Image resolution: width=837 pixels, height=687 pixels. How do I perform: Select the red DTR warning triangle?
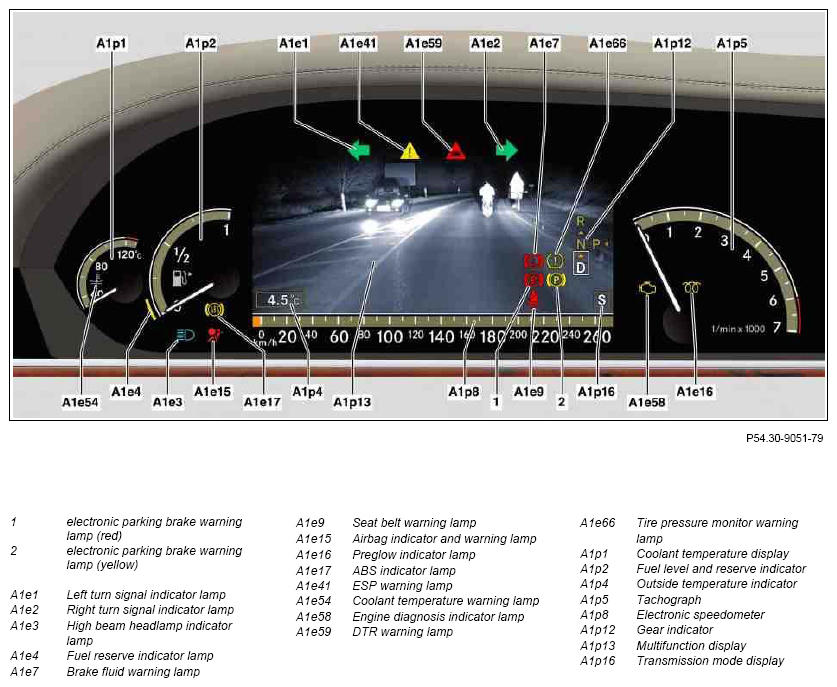click(456, 151)
